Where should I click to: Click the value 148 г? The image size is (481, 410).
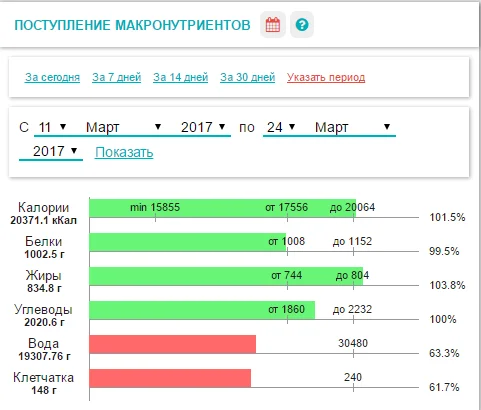point(44,390)
